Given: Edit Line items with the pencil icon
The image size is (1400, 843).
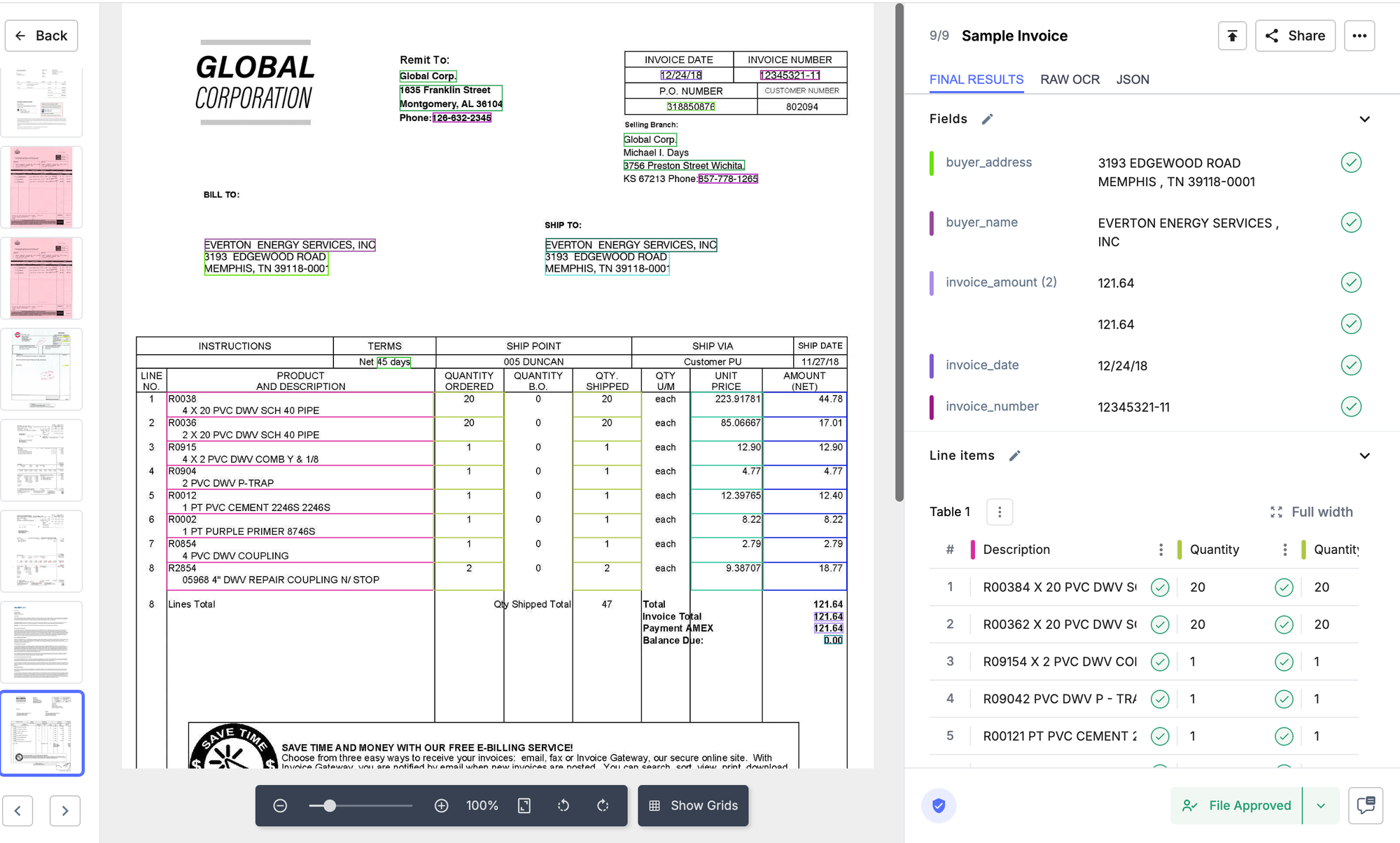Looking at the screenshot, I should click(x=1014, y=455).
